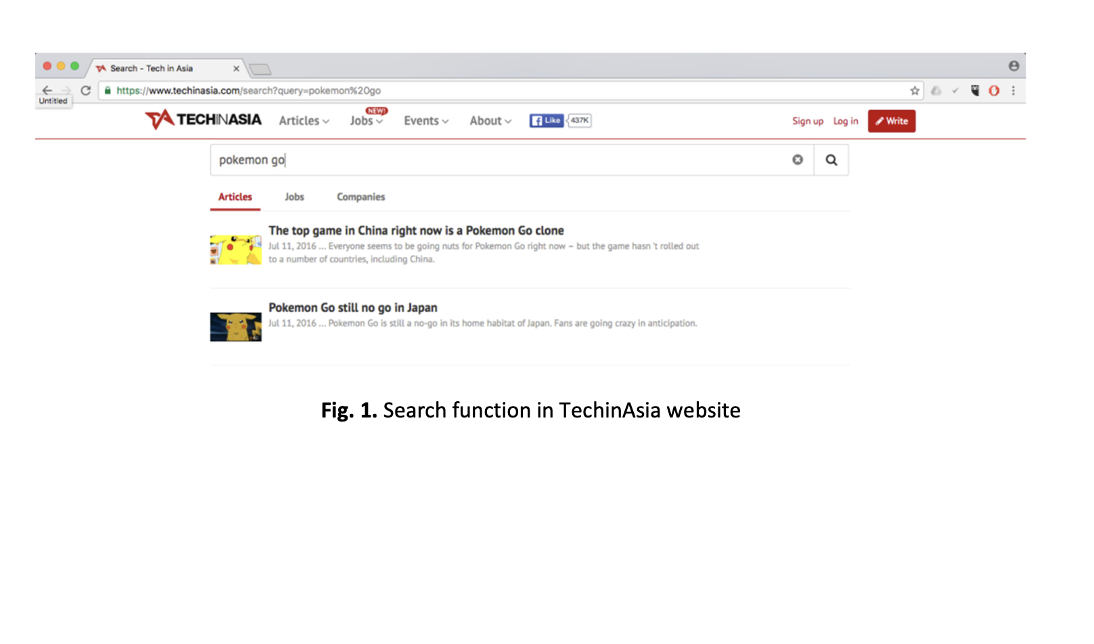This screenshot has height=644, width=1094.
Task: Open the Pokemon Go Japan article thumbnail
Action: coord(236,327)
